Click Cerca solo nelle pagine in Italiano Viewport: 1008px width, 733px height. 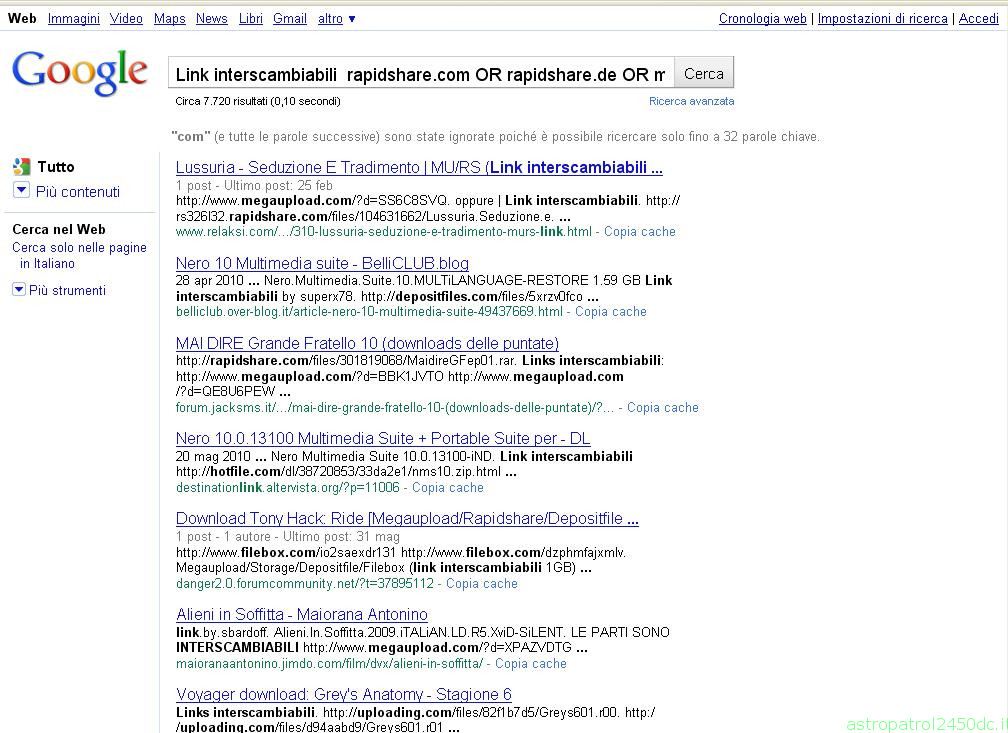pyautogui.click(x=80, y=255)
